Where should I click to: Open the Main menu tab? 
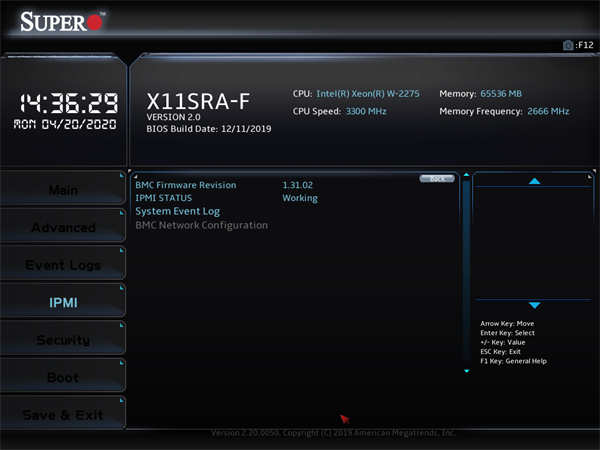pos(63,190)
